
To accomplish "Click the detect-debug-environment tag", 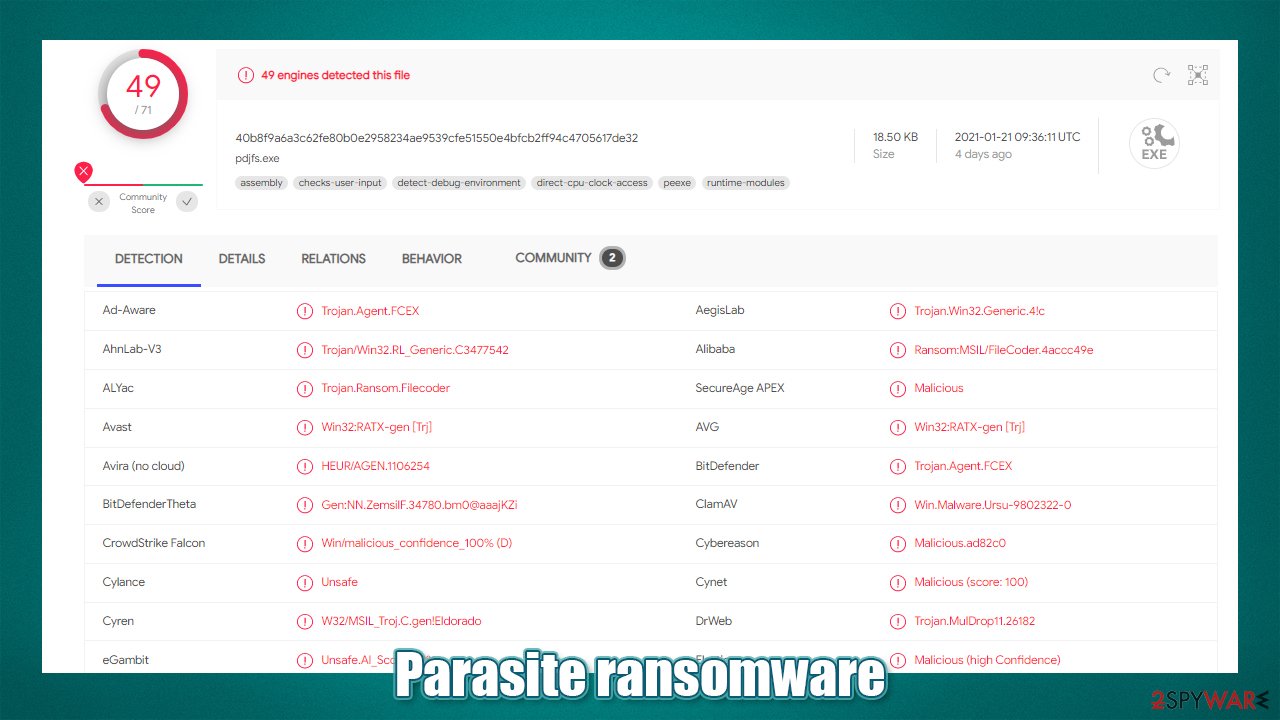I will click(x=459, y=183).
